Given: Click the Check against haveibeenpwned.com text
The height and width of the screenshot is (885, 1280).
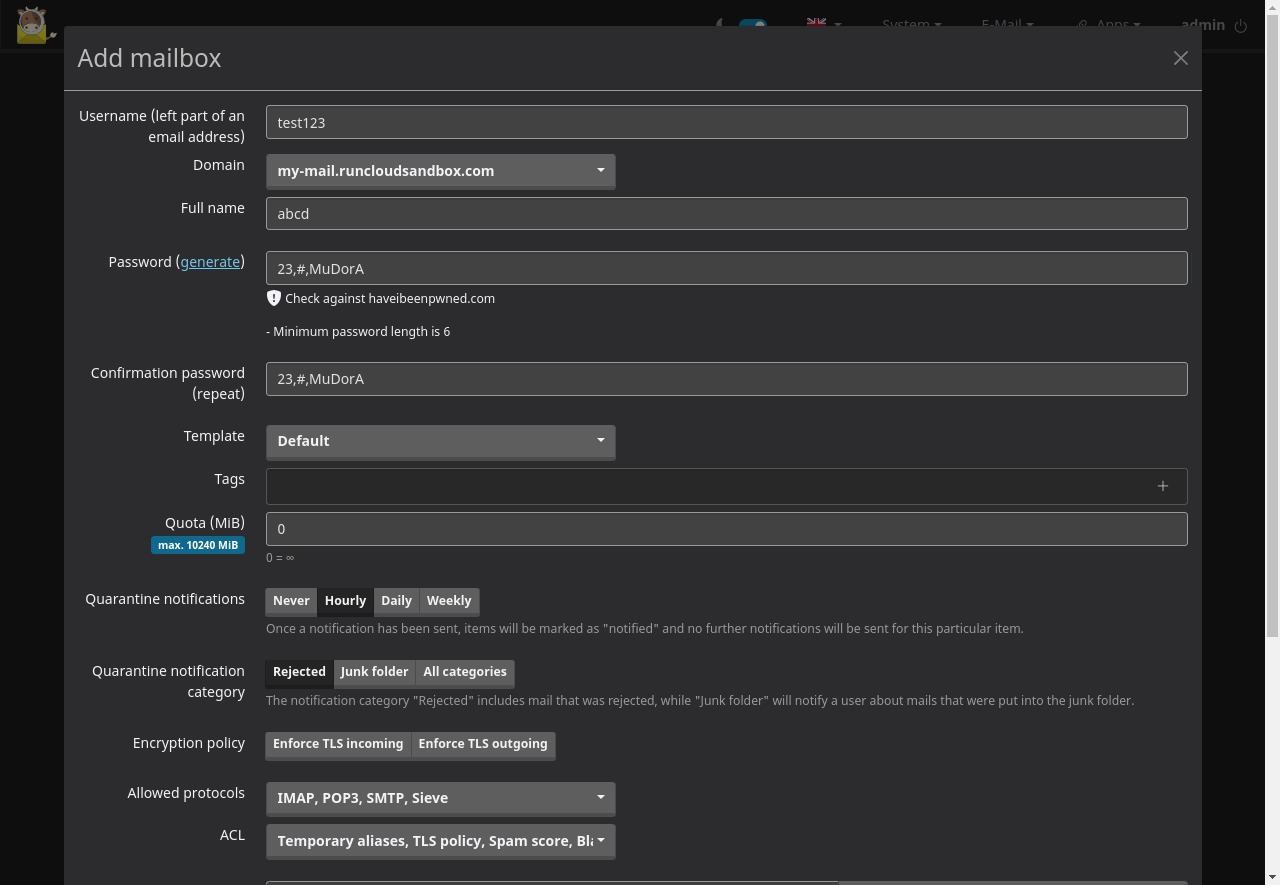Looking at the screenshot, I should click(x=389, y=299).
